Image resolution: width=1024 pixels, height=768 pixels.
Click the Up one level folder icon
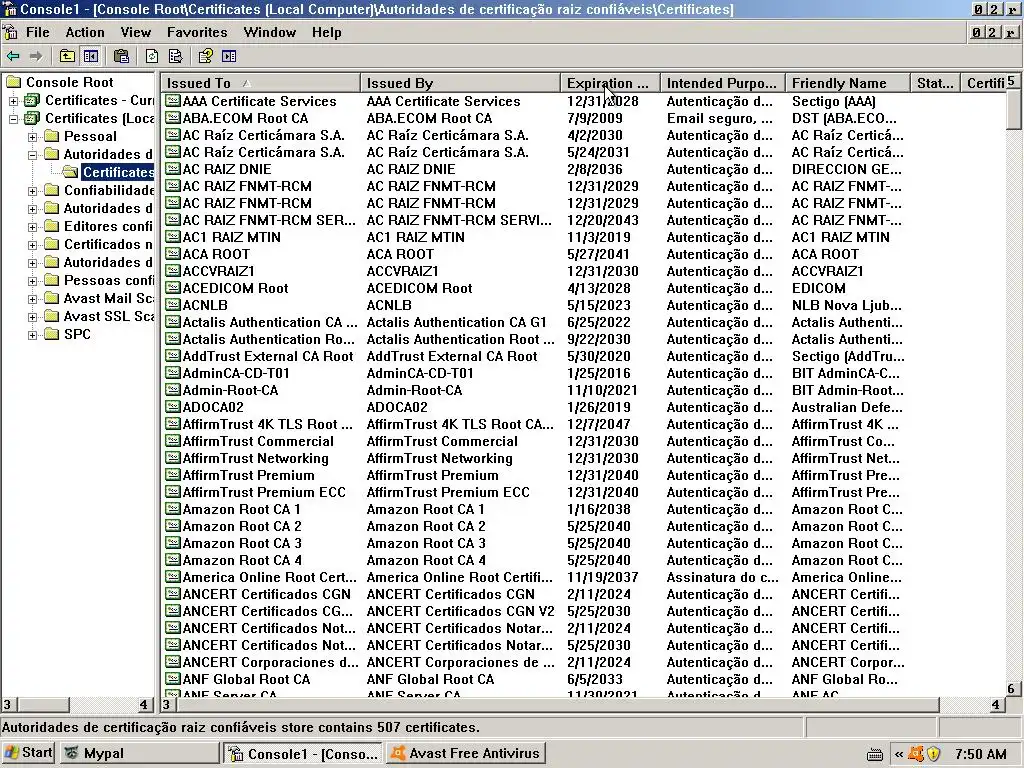pyautogui.click(x=67, y=57)
